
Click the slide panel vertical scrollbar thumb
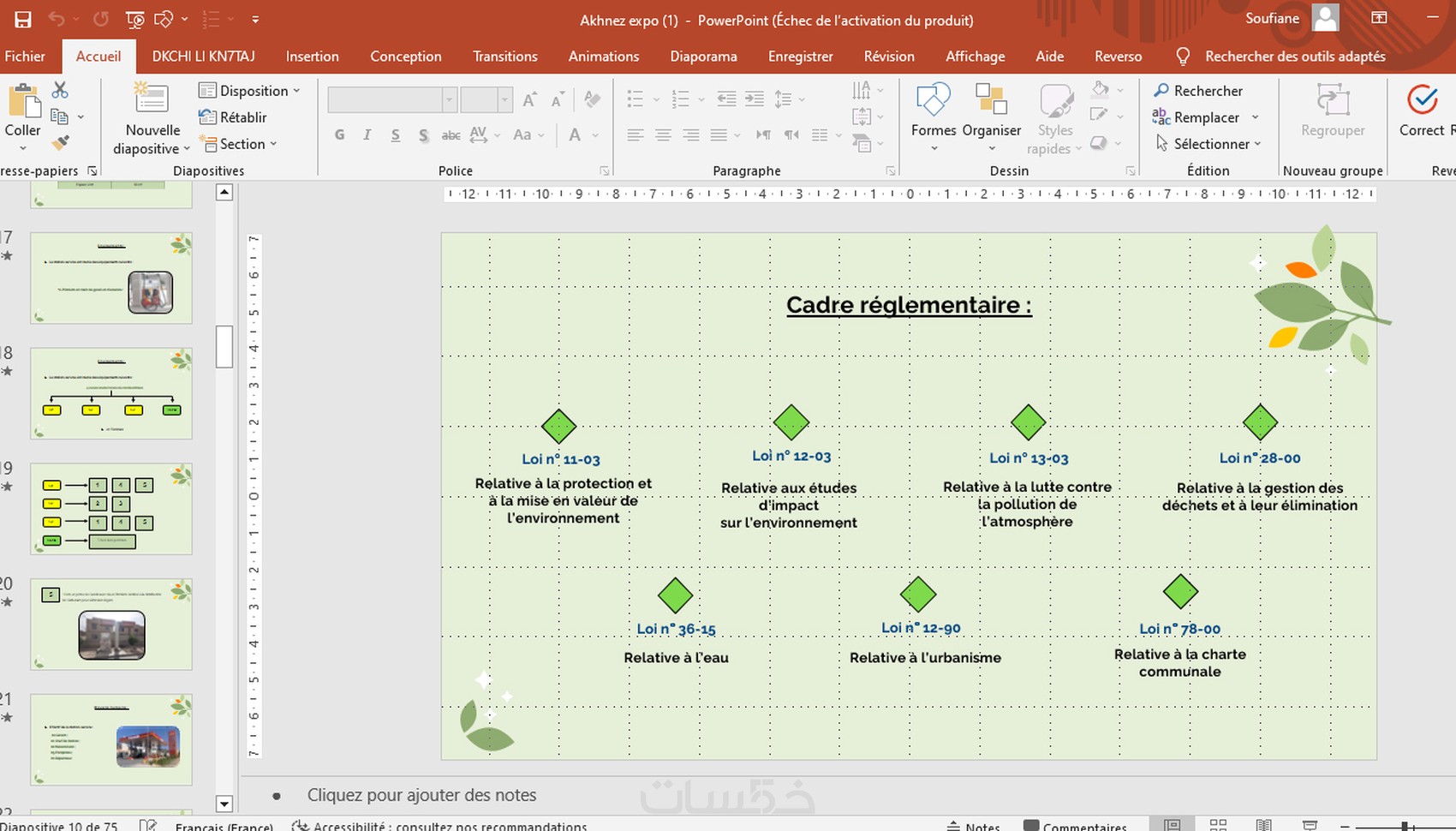click(224, 346)
